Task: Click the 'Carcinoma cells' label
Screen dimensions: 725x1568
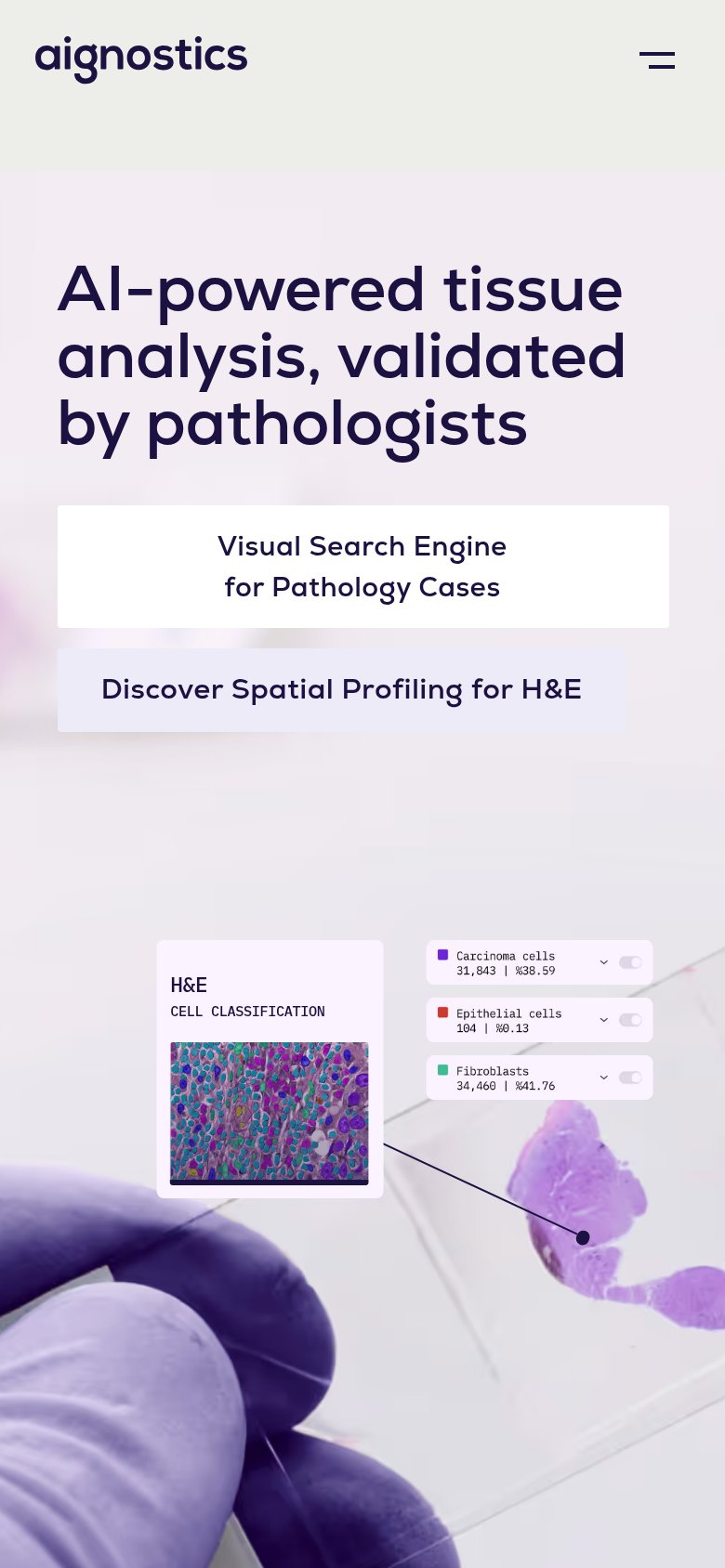Action: (506, 956)
